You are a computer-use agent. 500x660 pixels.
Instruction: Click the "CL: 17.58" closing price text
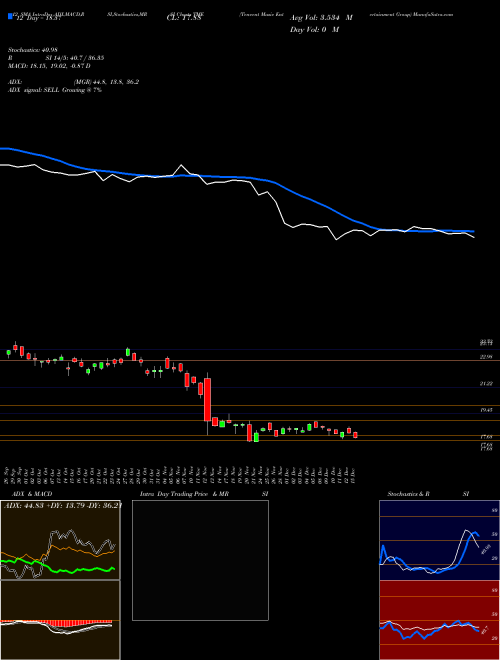pos(184,19)
